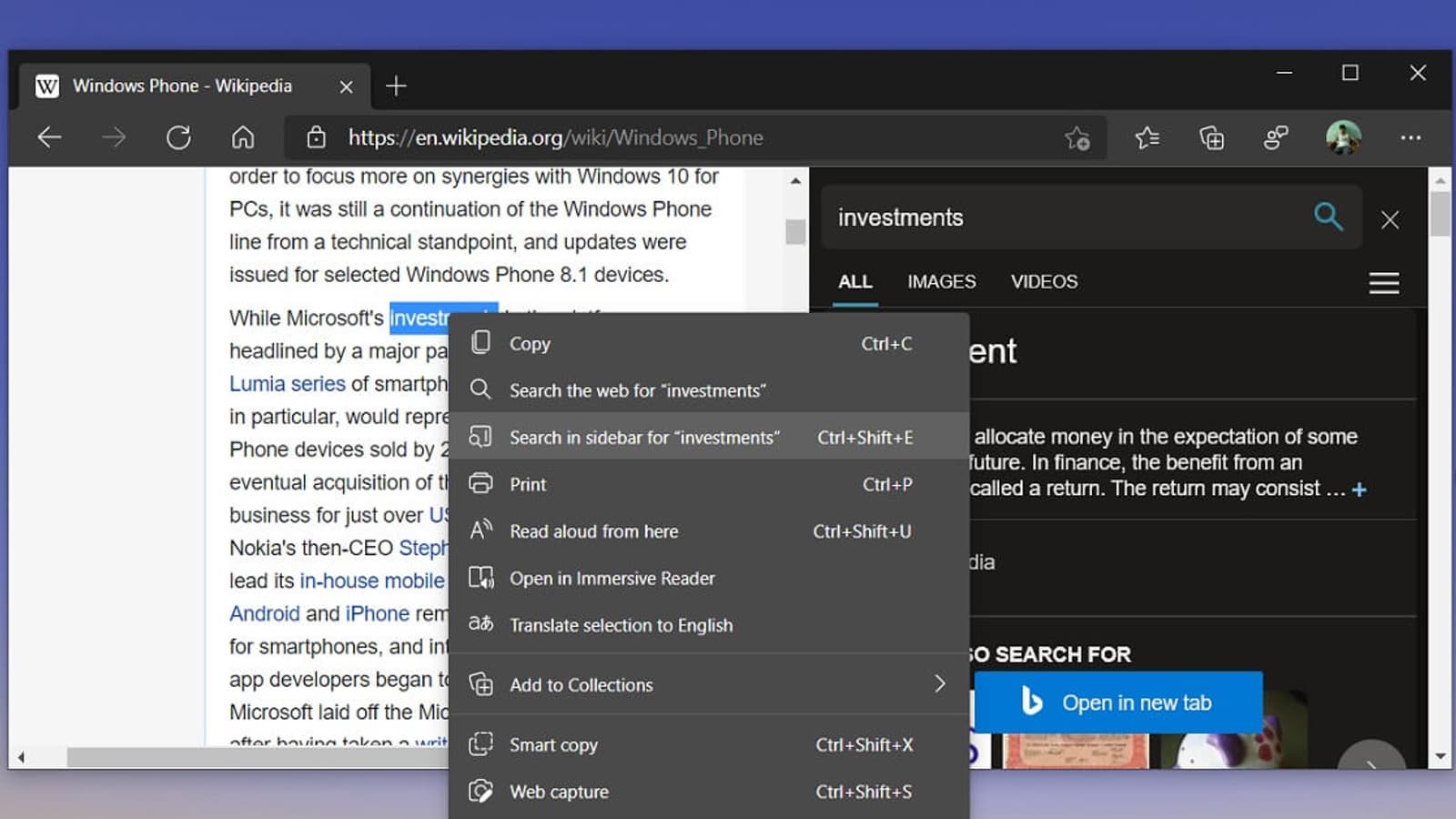Click the sidebar scrollbar up arrow

[x=1441, y=180]
